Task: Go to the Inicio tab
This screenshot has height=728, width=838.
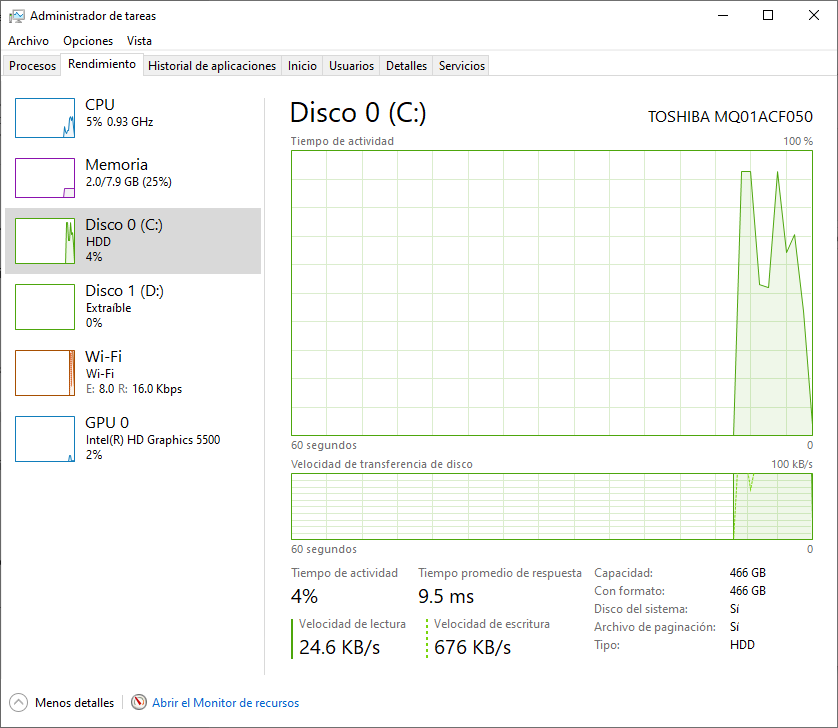Action: point(302,66)
